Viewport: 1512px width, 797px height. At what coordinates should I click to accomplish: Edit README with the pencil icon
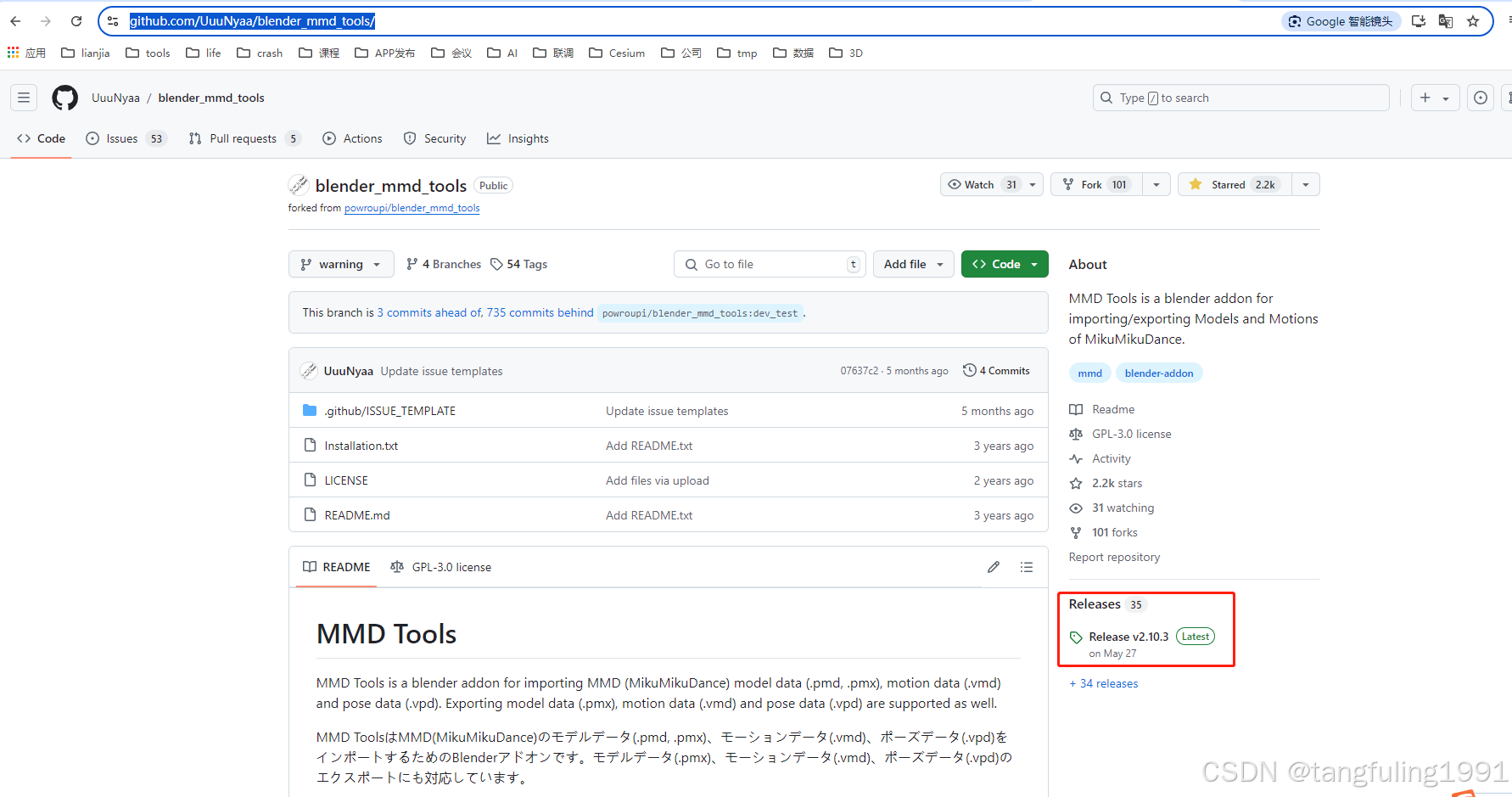coord(994,567)
